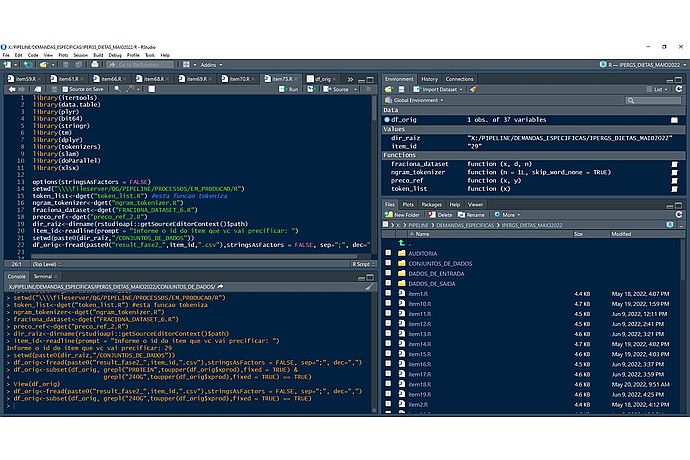
Task: Close the item75.R tab
Action: 295,79
